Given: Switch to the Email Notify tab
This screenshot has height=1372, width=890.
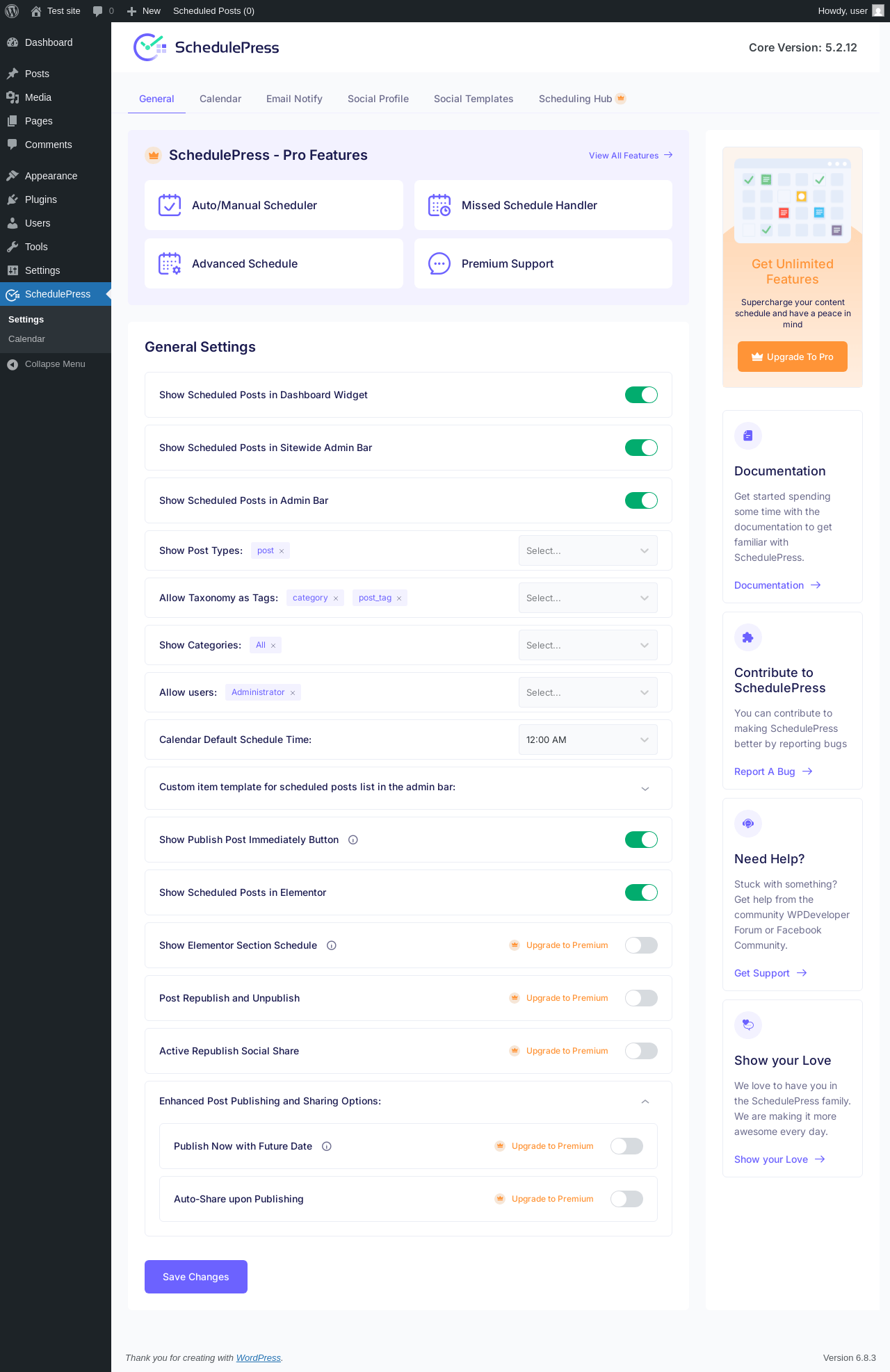Looking at the screenshot, I should (x=294, y=99).
